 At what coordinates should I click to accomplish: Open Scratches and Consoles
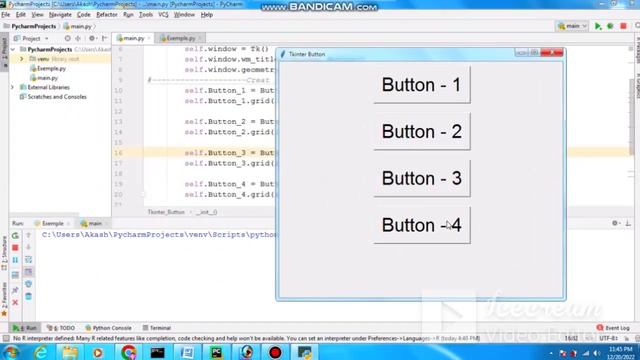pyautogui.click(x=53, y=97)
